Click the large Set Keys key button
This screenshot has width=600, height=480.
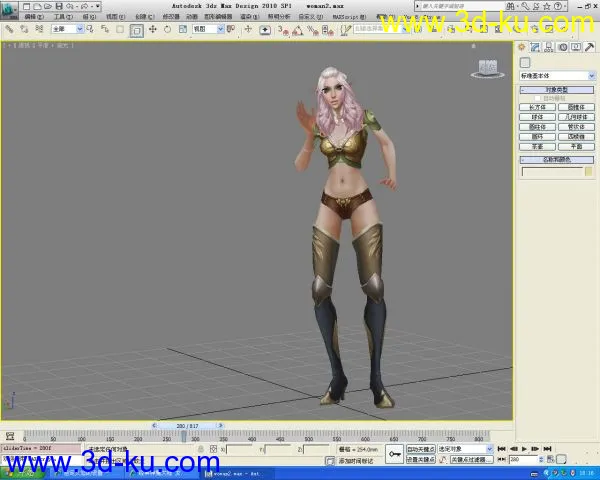tap(395, 454)
